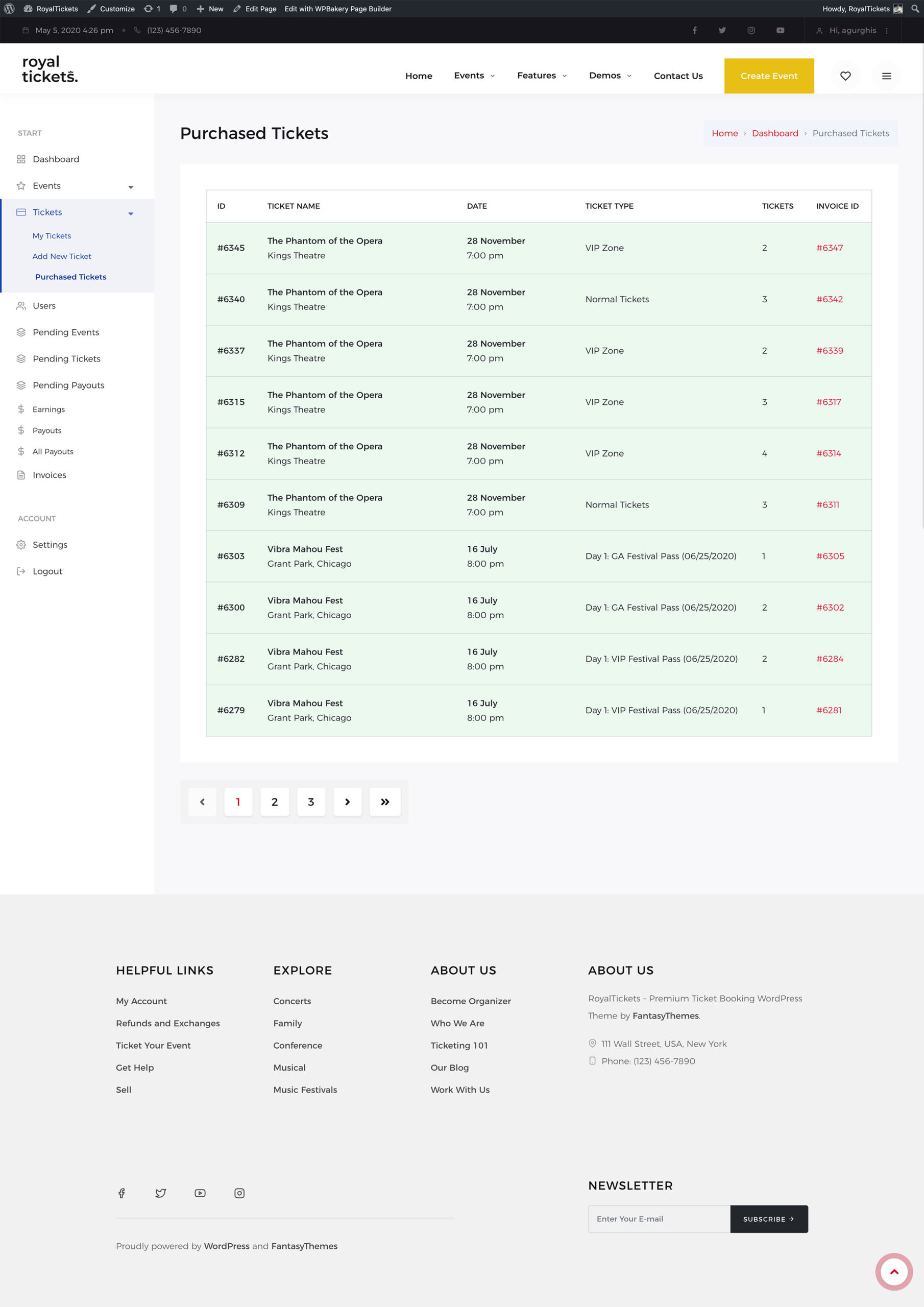This screenshot has height=1307, width=924.
Task: Click the royal tickets logo
Action: click(50, 69)
